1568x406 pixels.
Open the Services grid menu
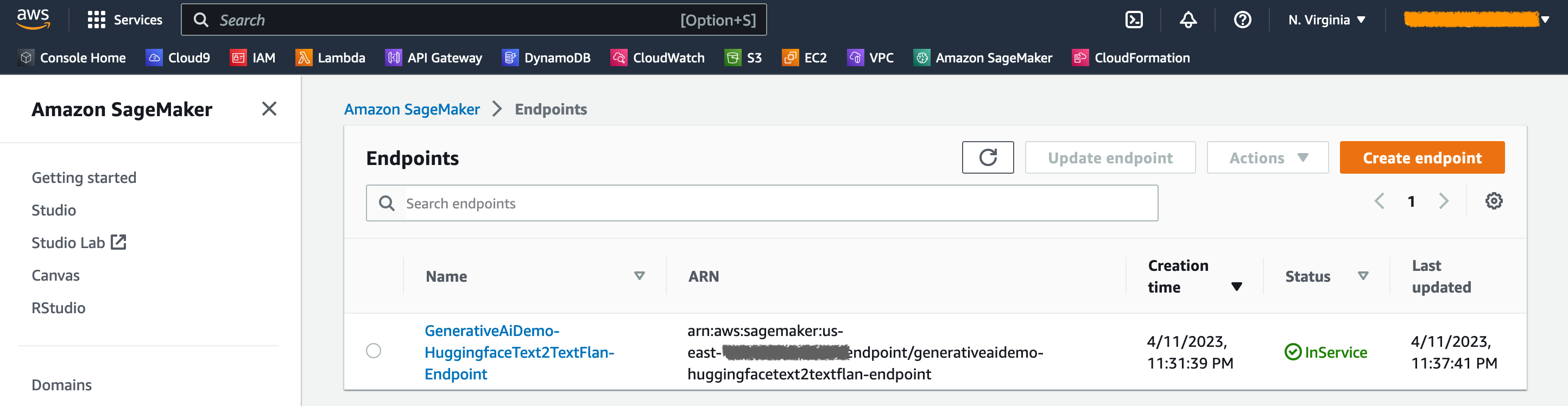point(125,20)
